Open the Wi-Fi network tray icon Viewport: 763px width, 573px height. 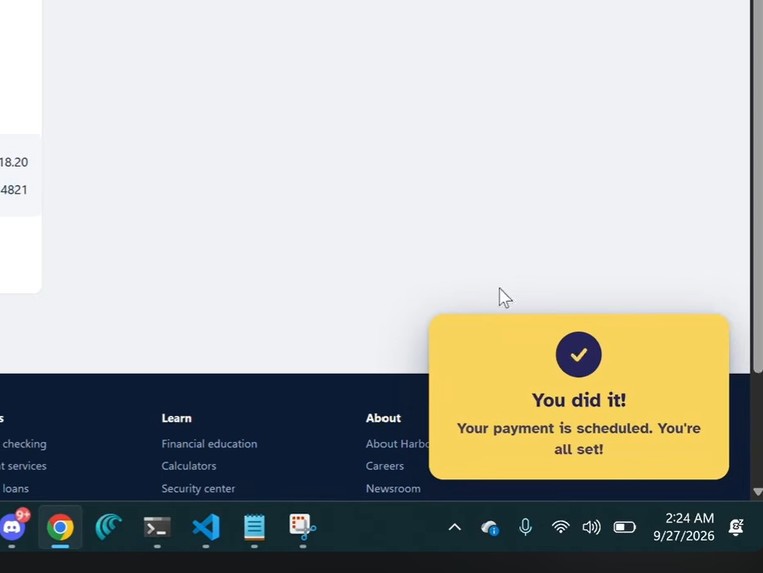coord(561,527)
